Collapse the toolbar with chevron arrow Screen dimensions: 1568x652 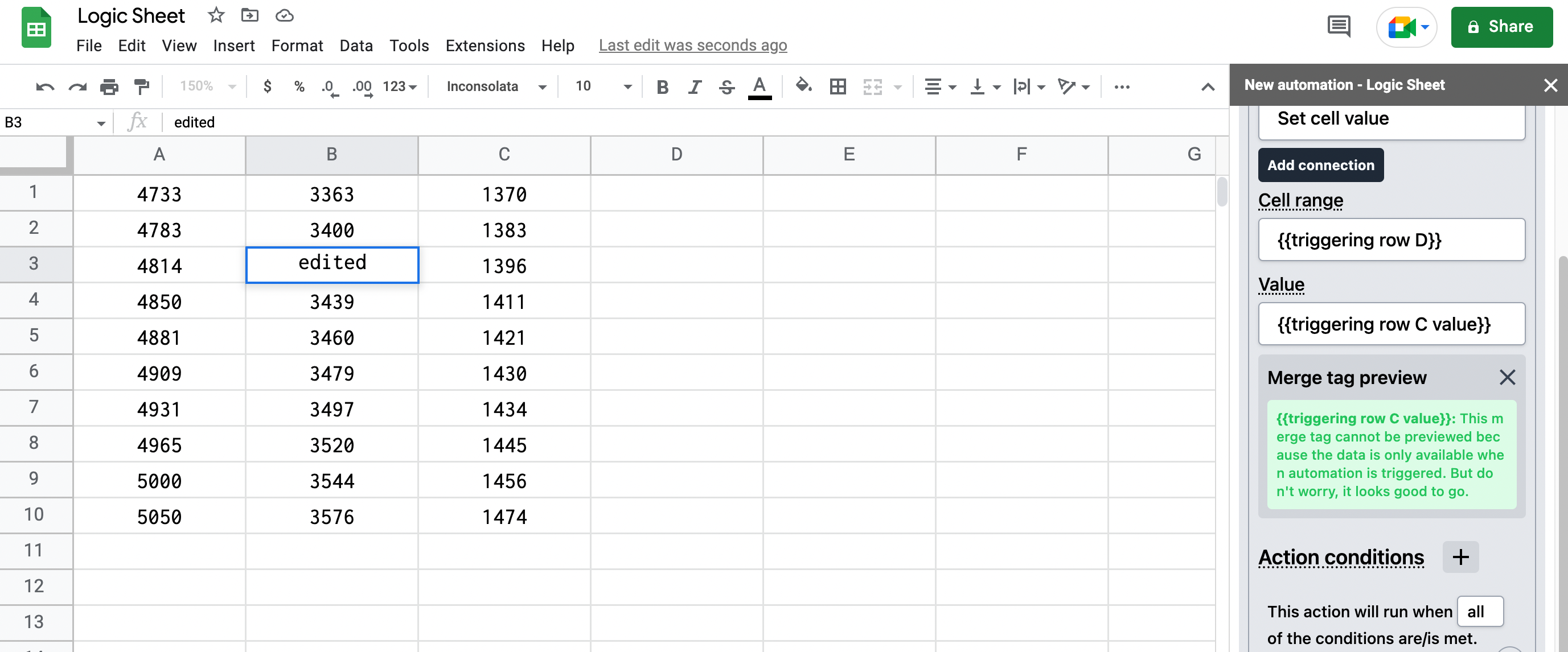(1208, 87)
